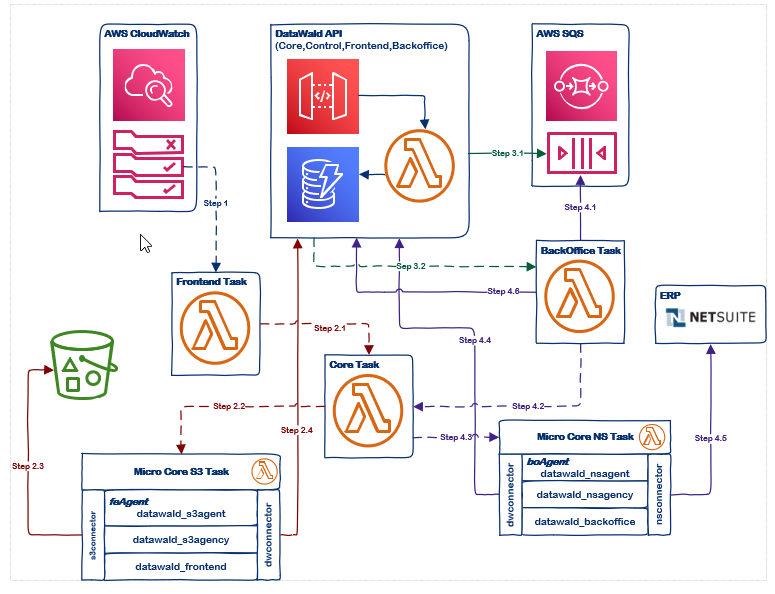Select the ERP label
Image resolution: width=775 pixels, height=594 pixels.
[670, 296]
